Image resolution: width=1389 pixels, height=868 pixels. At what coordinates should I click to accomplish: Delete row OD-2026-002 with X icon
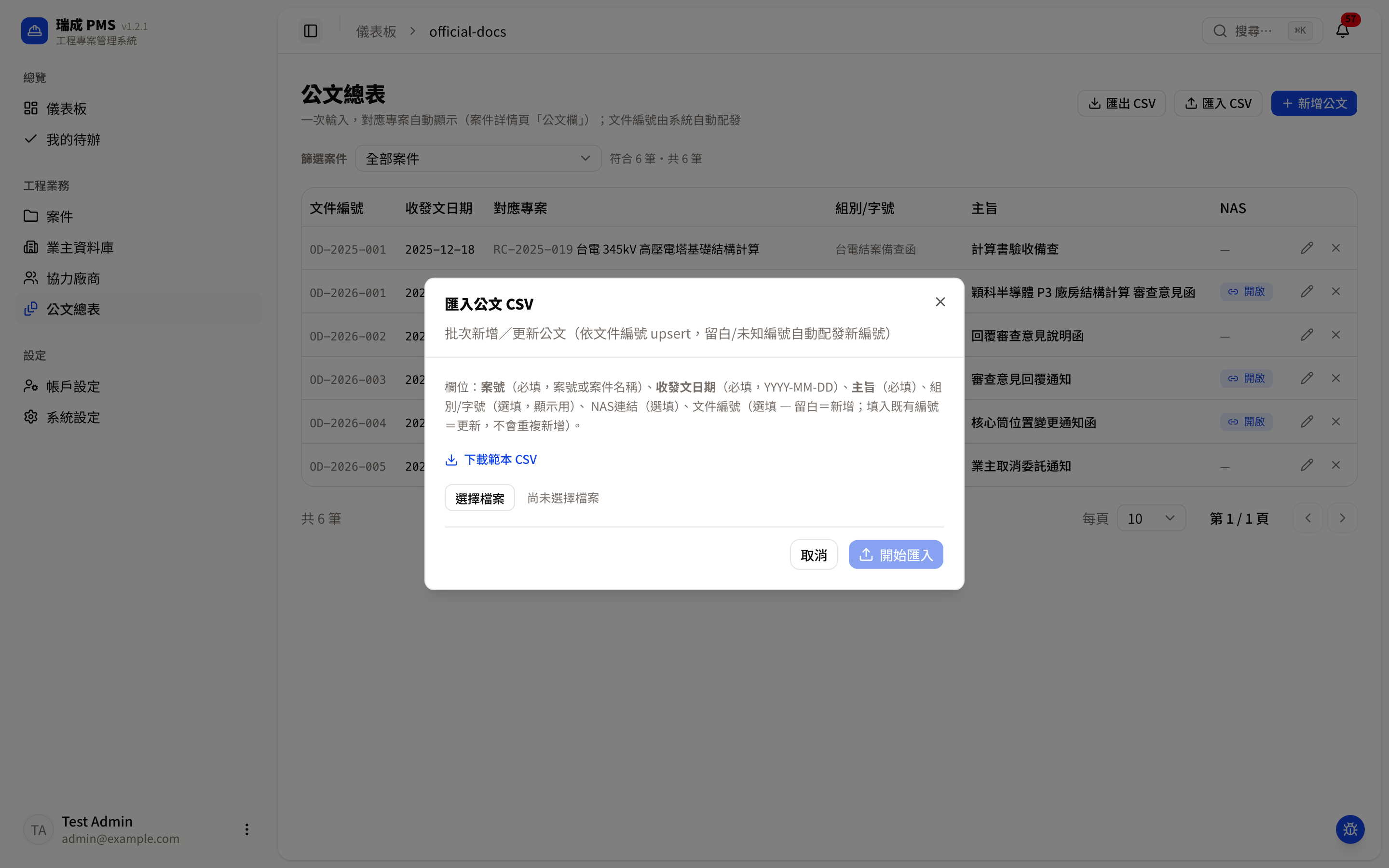1336,335
